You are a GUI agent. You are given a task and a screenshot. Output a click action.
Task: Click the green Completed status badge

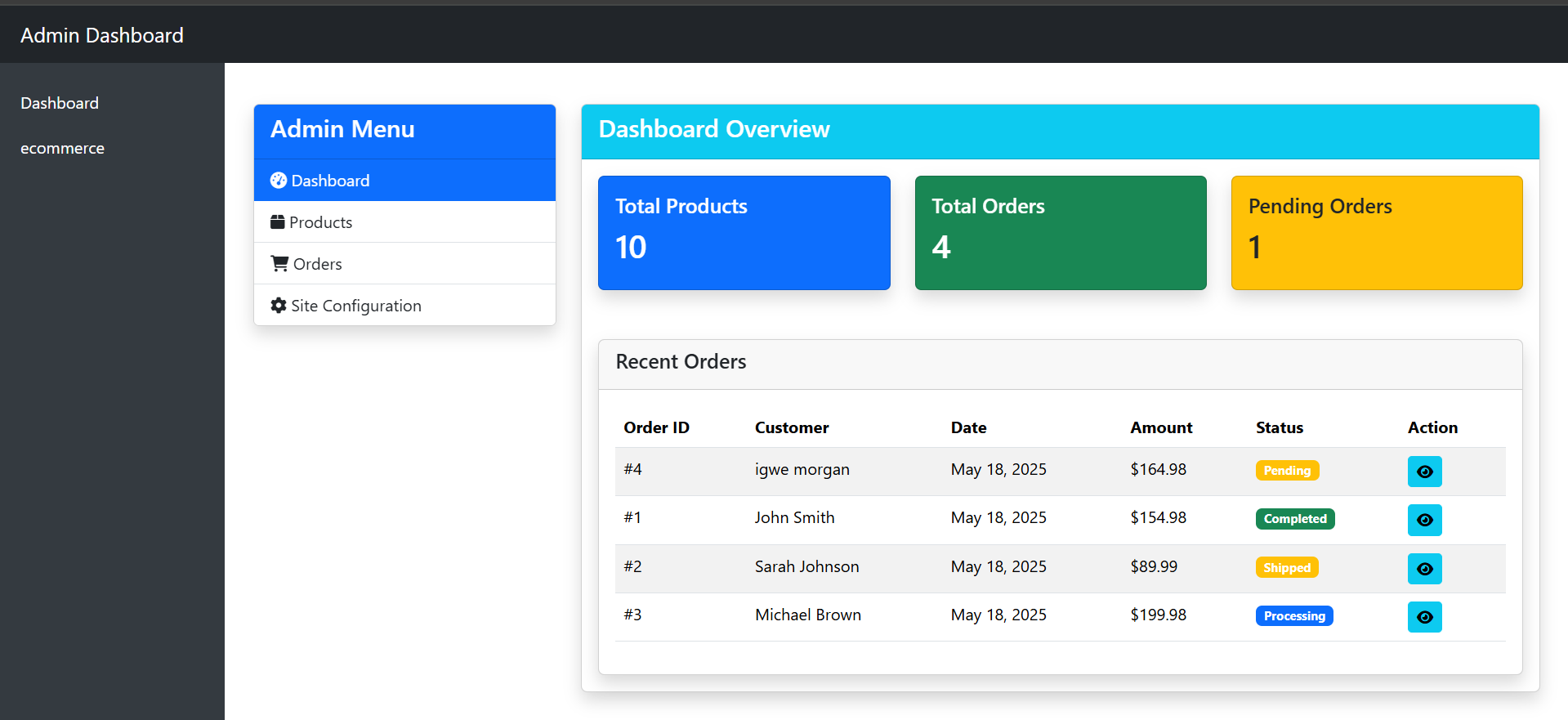click(x=1295, y=519)
